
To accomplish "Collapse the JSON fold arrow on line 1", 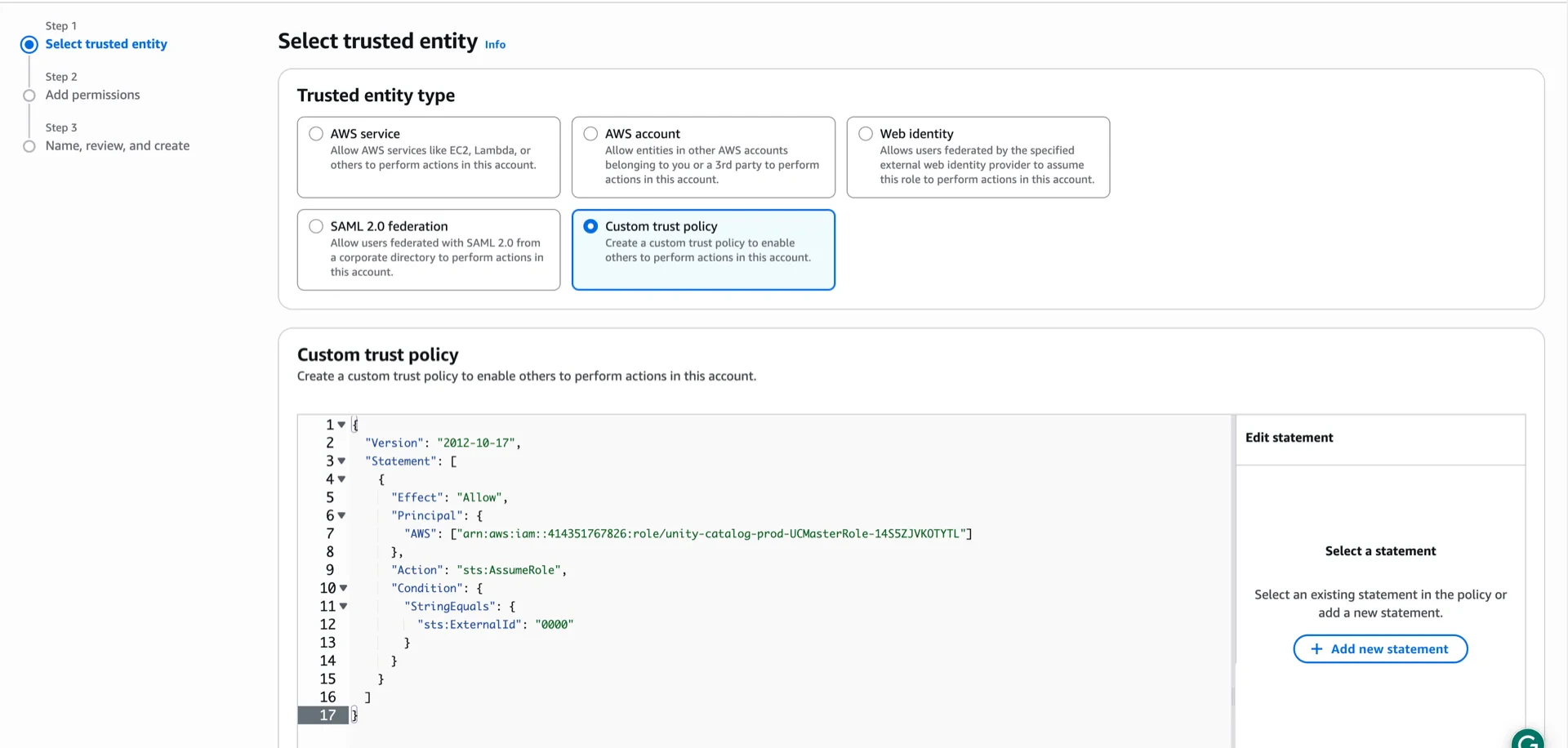I will click(341, 425).
